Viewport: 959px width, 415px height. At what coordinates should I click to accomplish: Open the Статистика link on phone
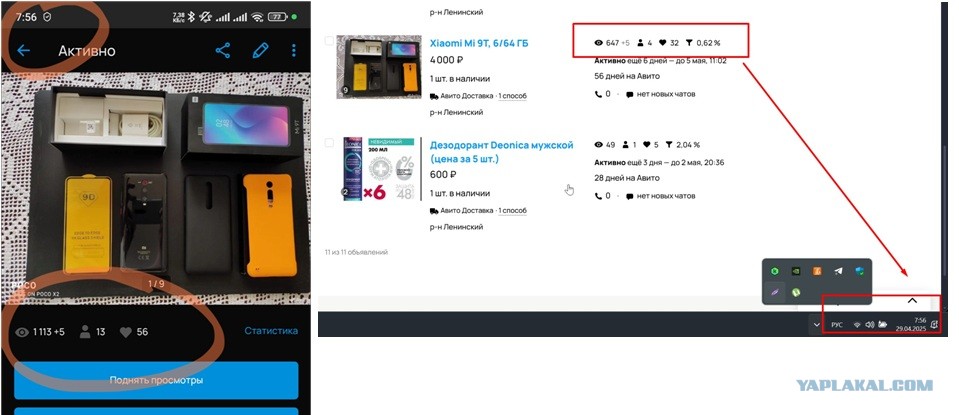[x=271, y=331]
